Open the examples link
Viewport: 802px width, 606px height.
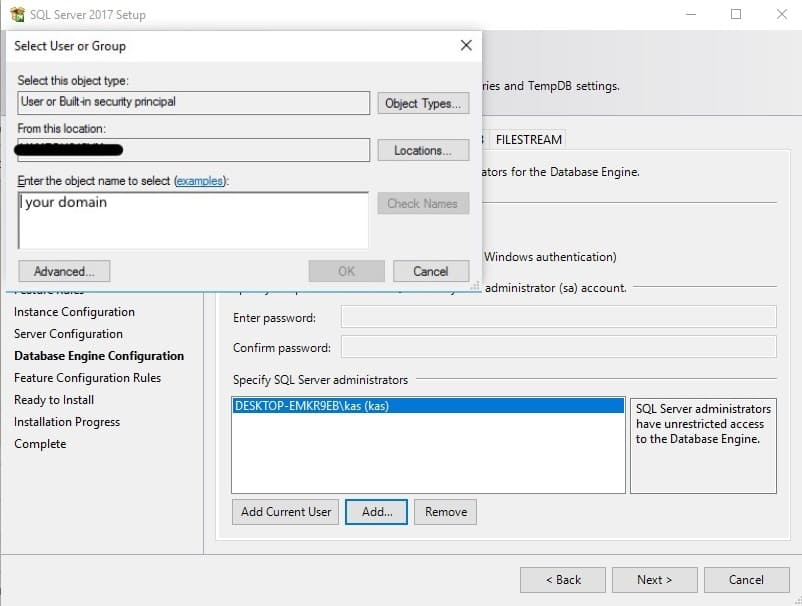click(x=200, y=181)
